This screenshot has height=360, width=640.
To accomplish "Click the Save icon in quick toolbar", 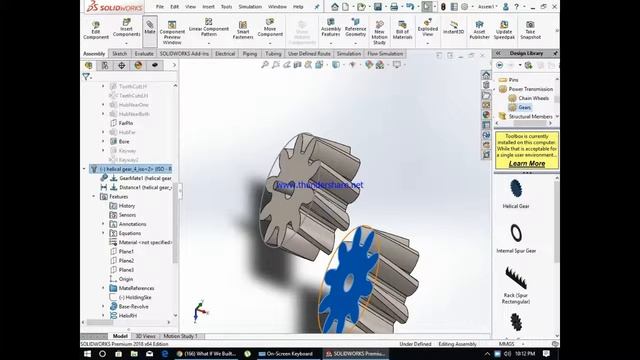I will click(378, 7).
